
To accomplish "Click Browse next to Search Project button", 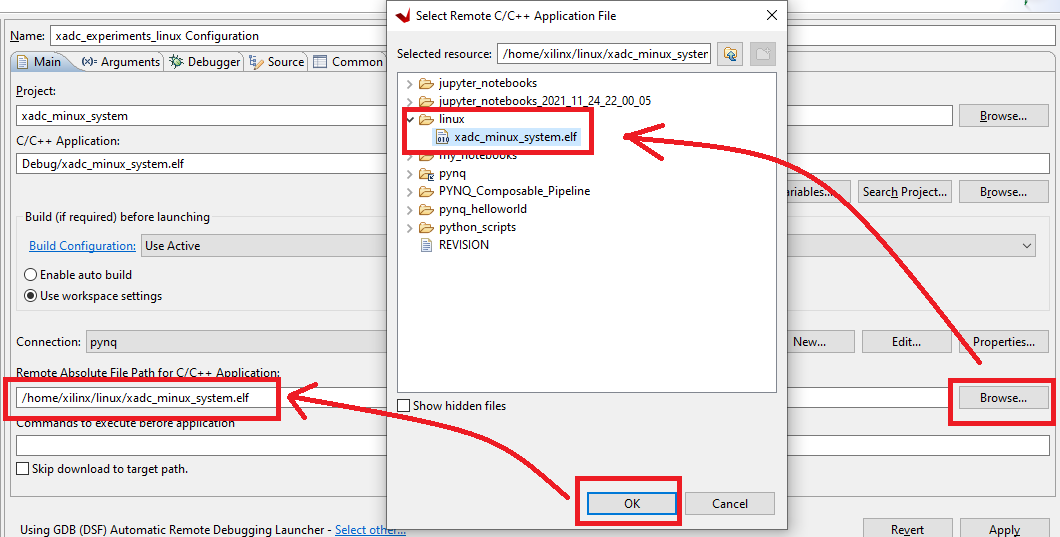I will pyautogui.click(x=1003, y=192).
